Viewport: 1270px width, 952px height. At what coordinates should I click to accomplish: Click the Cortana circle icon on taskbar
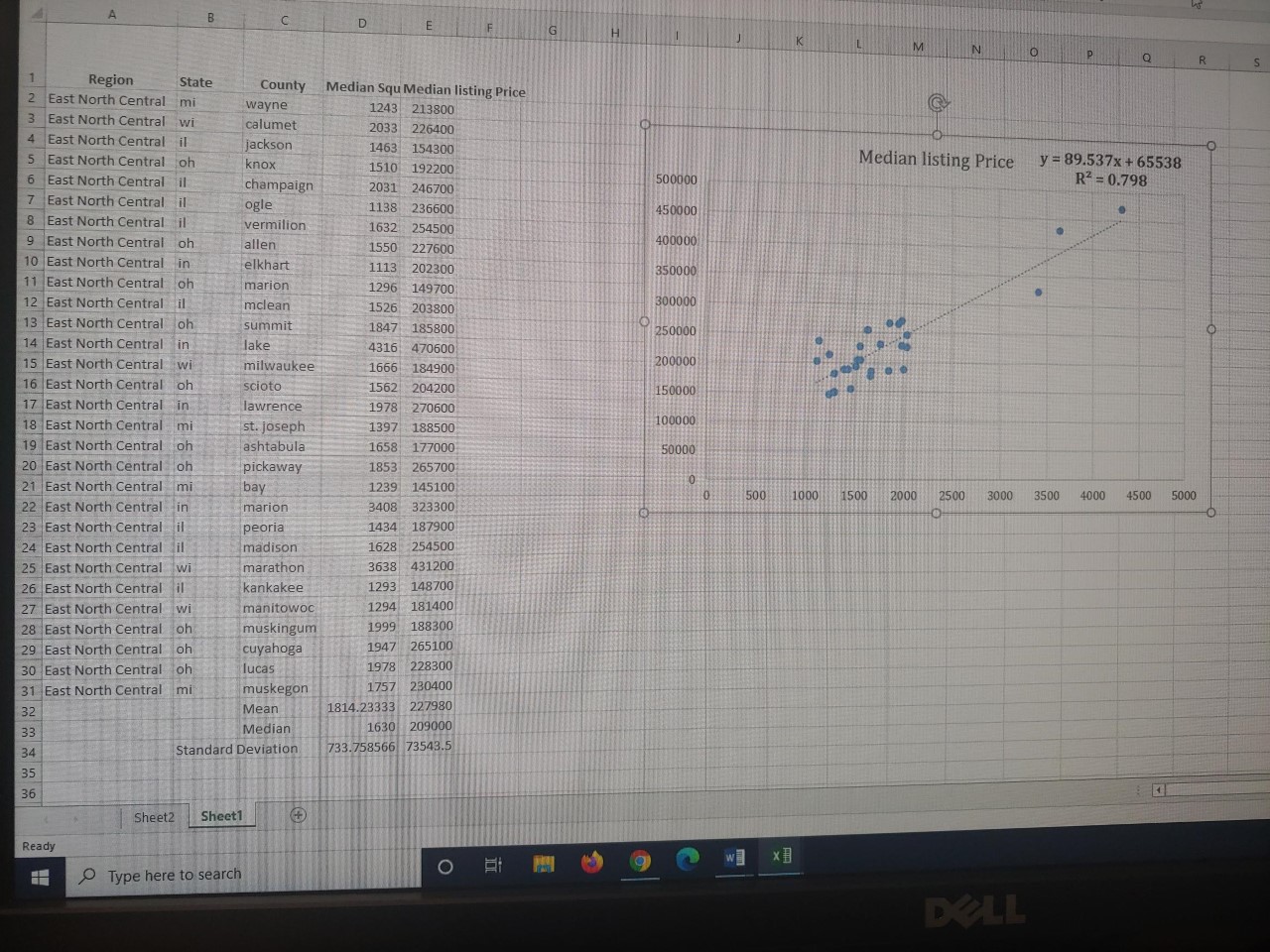point(445,867)
